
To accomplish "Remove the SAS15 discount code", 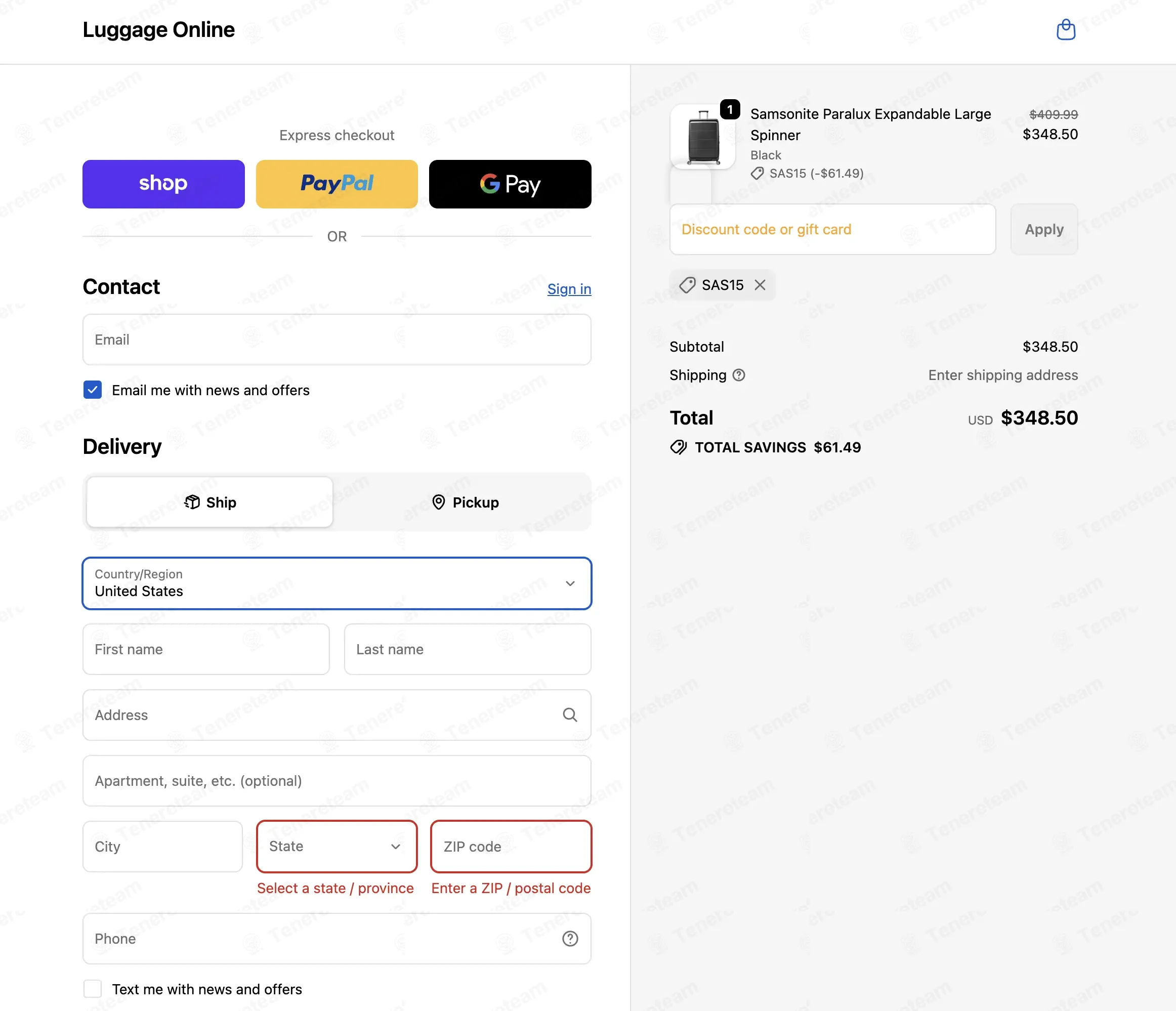I will click(760, 285).
